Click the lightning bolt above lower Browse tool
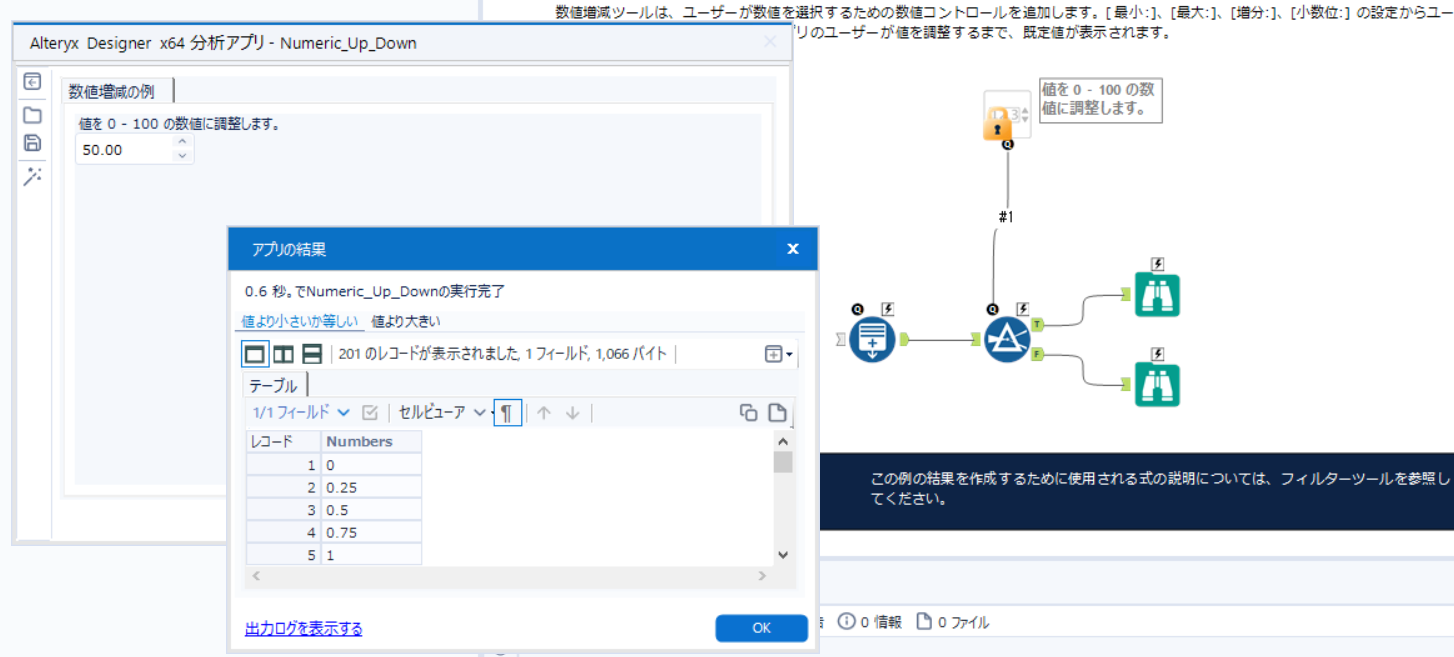This screenshot has width=1454, height=657. tap(1158, 354)
